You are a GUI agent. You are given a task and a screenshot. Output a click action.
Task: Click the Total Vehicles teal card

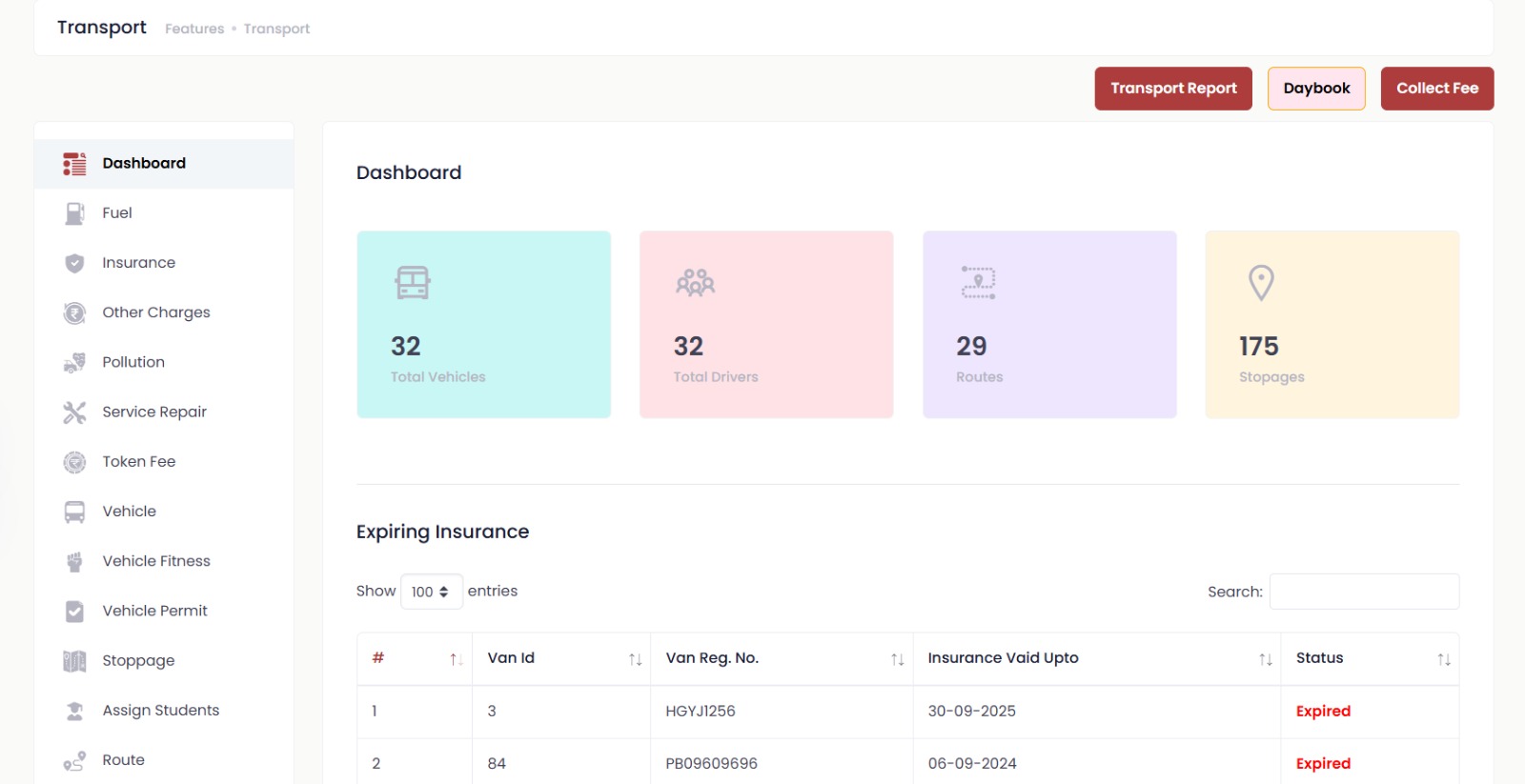(x=483, y=324)
